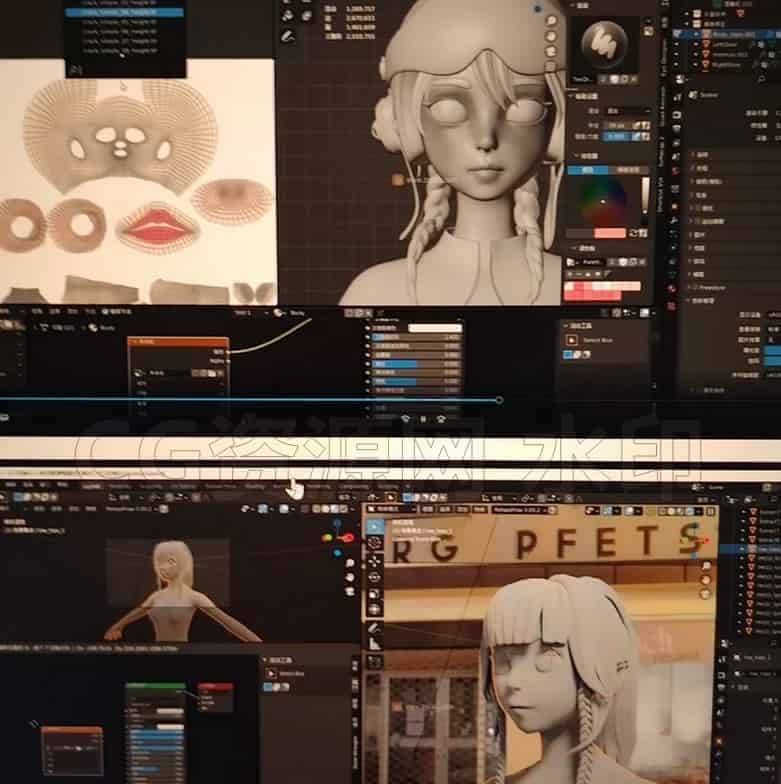Click red X axis on lower left viewport gizmo

(348, 538)
